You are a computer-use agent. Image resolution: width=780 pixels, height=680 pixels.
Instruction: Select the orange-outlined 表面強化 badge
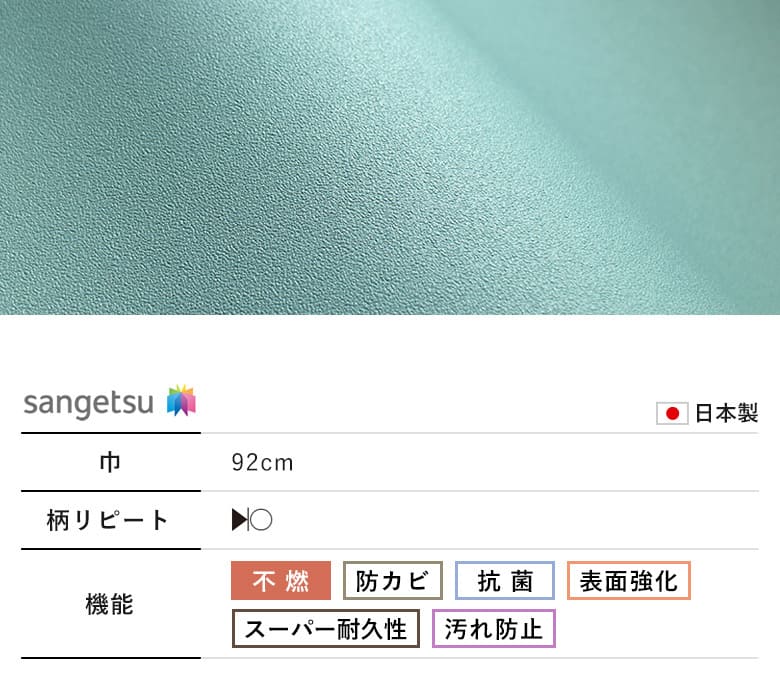coord(629,581)
